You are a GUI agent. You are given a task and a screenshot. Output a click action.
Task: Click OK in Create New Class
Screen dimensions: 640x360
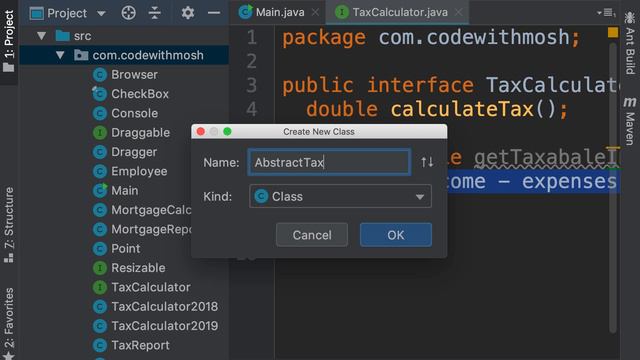[x=396, y=235]
